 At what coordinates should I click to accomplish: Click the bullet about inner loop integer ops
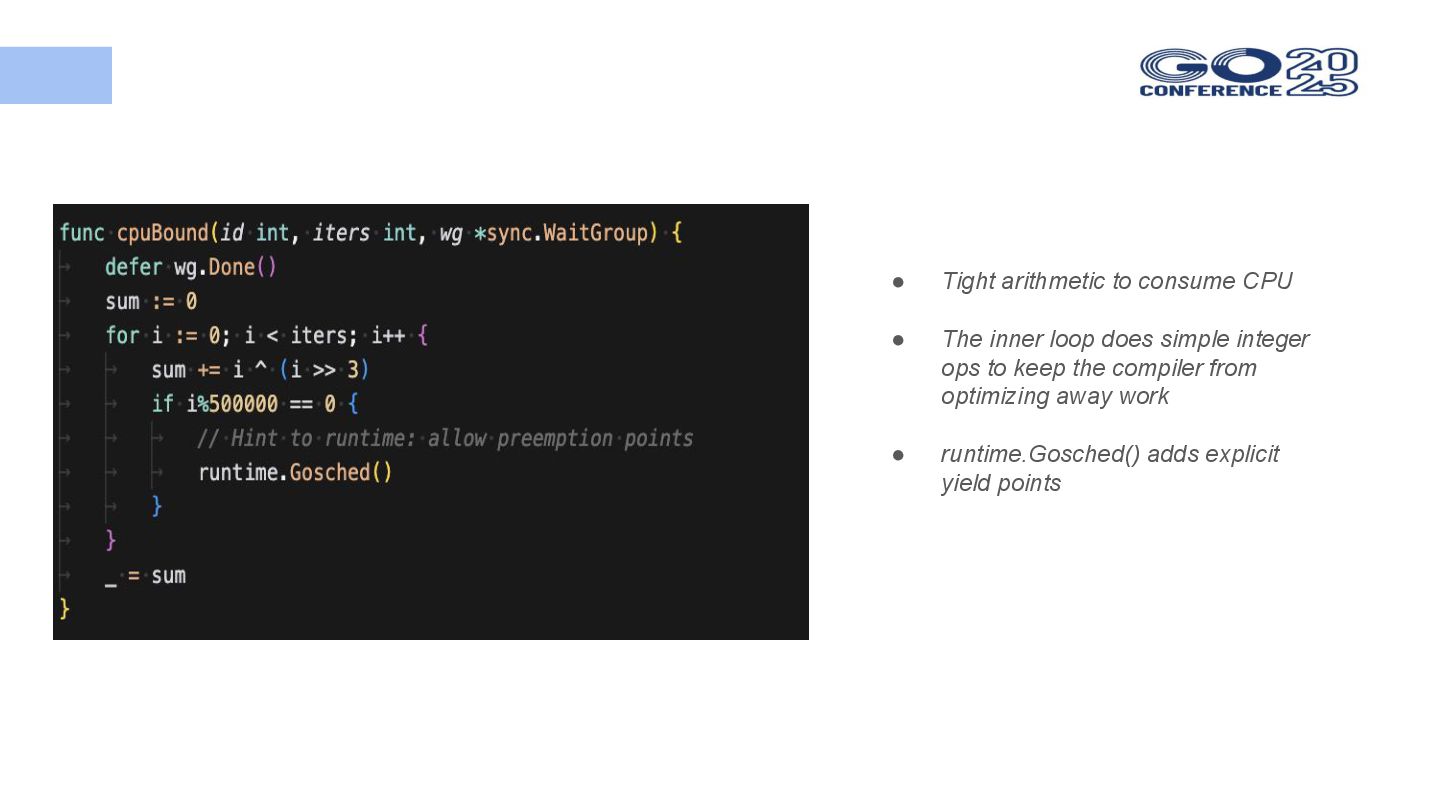coord(1125,367)
